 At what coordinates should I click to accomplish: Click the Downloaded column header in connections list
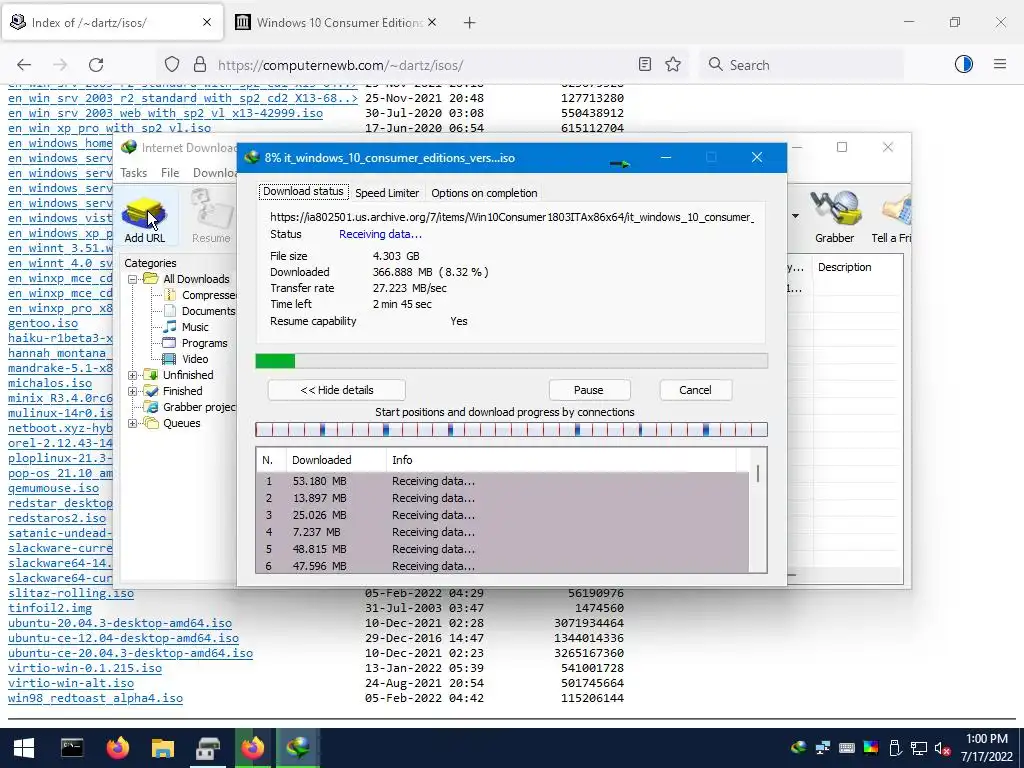[x=336, y=460]
